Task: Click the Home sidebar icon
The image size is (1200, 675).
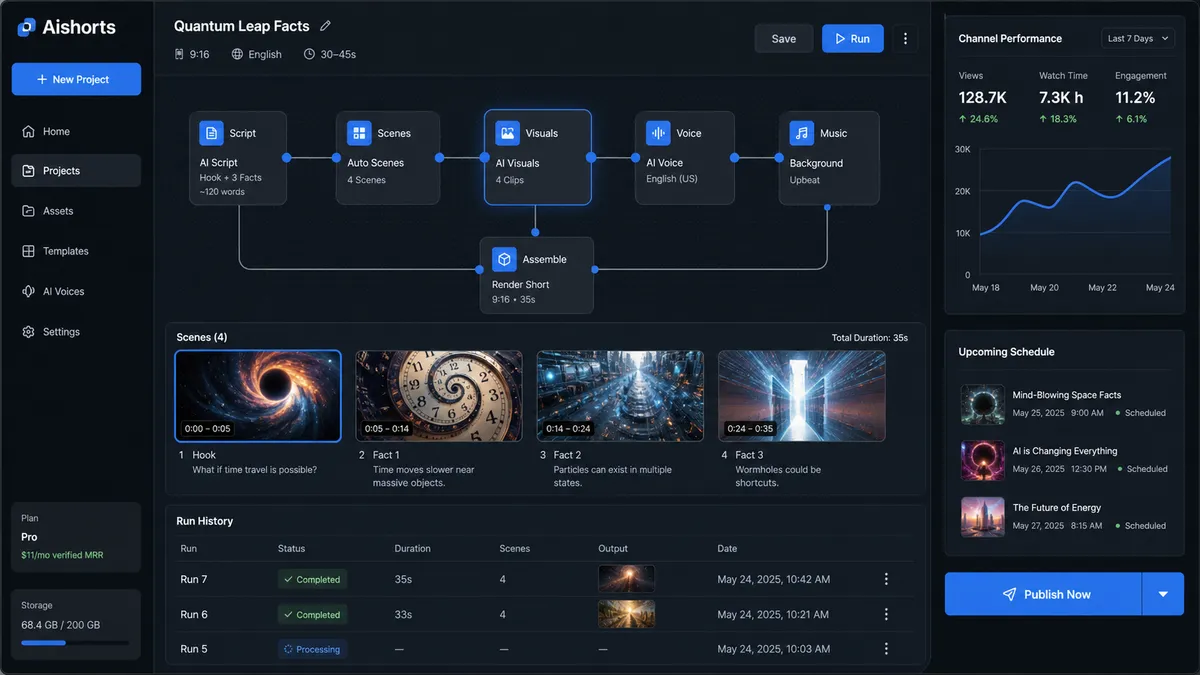Action: click(x=28, y=131)
